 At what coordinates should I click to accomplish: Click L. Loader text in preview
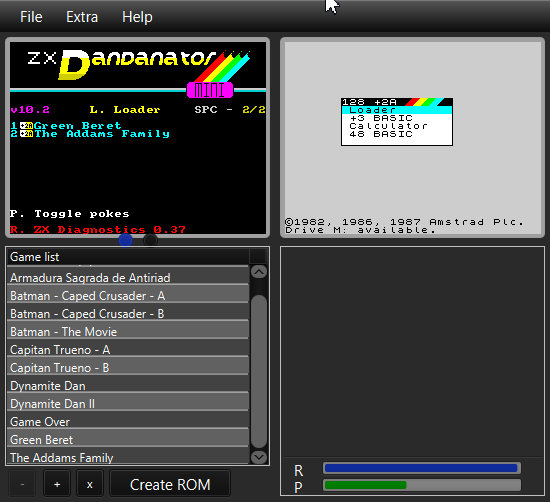(125, 110)
